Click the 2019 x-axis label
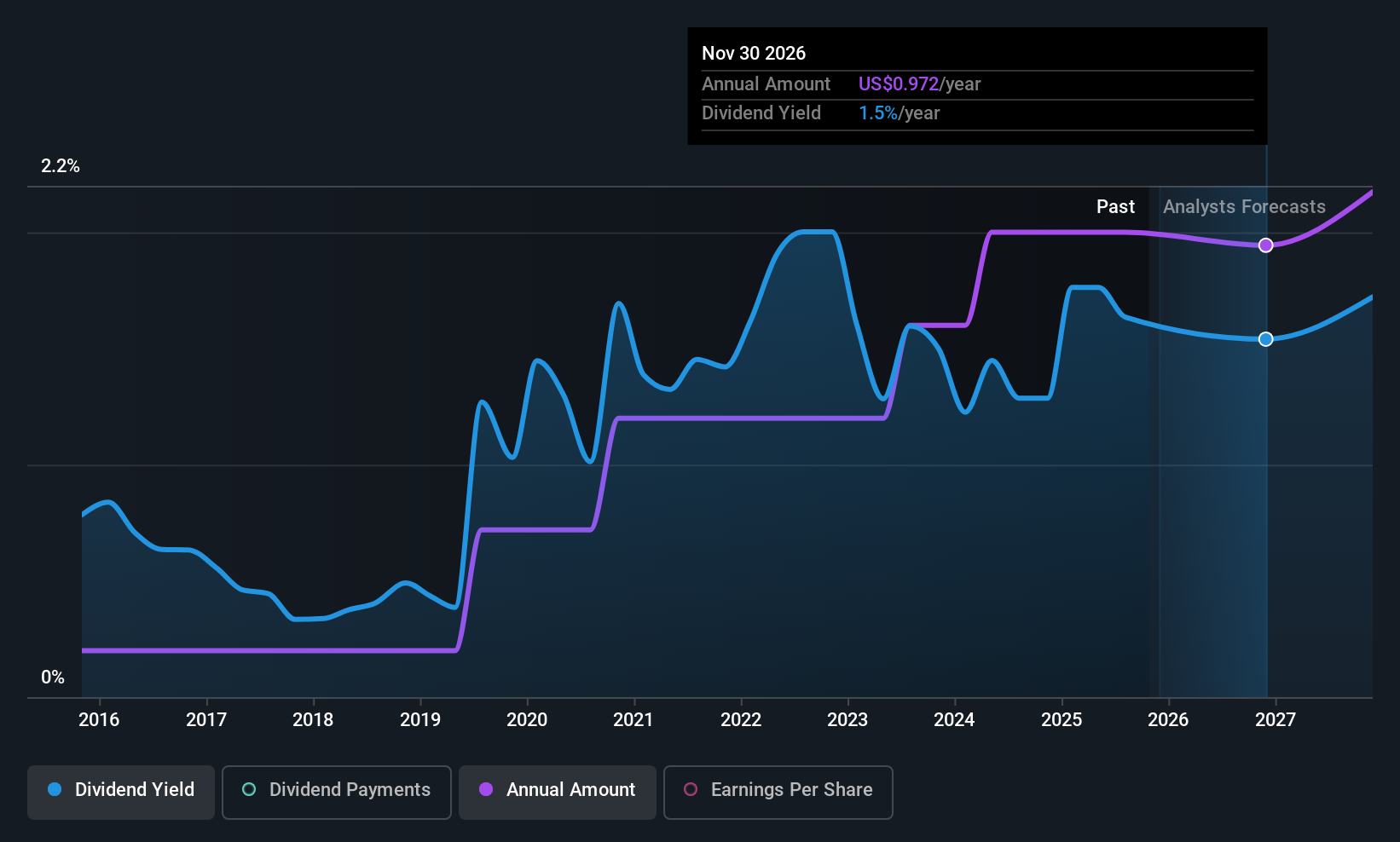 coord(420,720)
